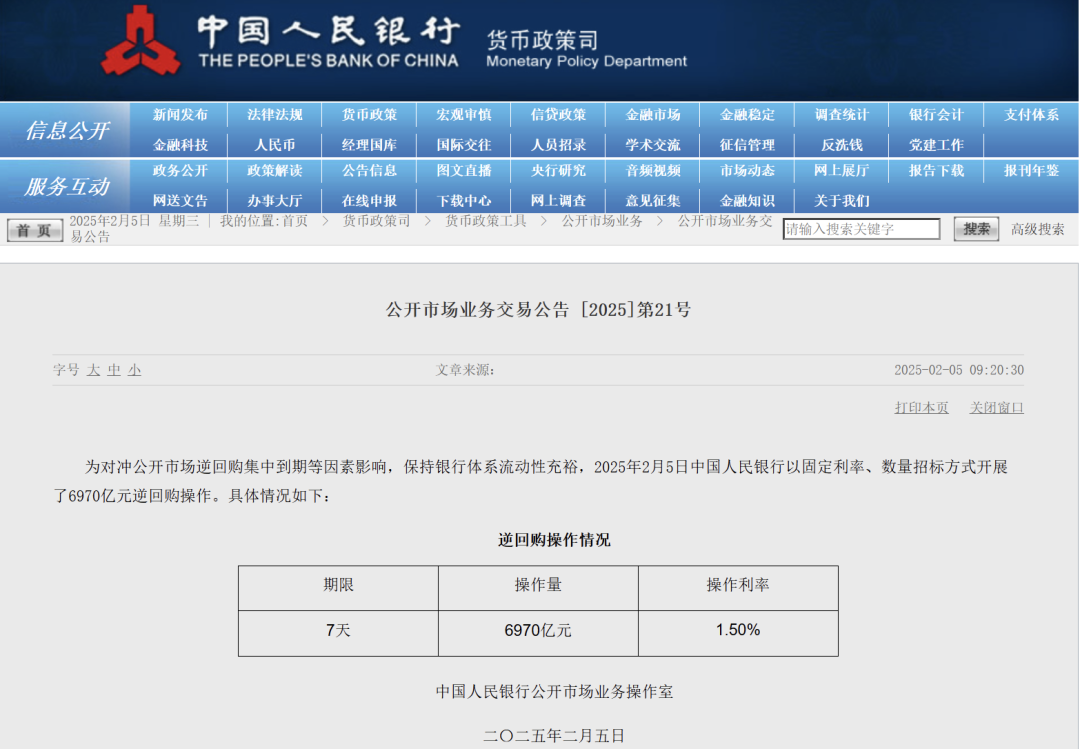This screenshot has height=749, width=1080.
Task: Open the 新闻发布 navigation item
Action: (x=180, y=115)
